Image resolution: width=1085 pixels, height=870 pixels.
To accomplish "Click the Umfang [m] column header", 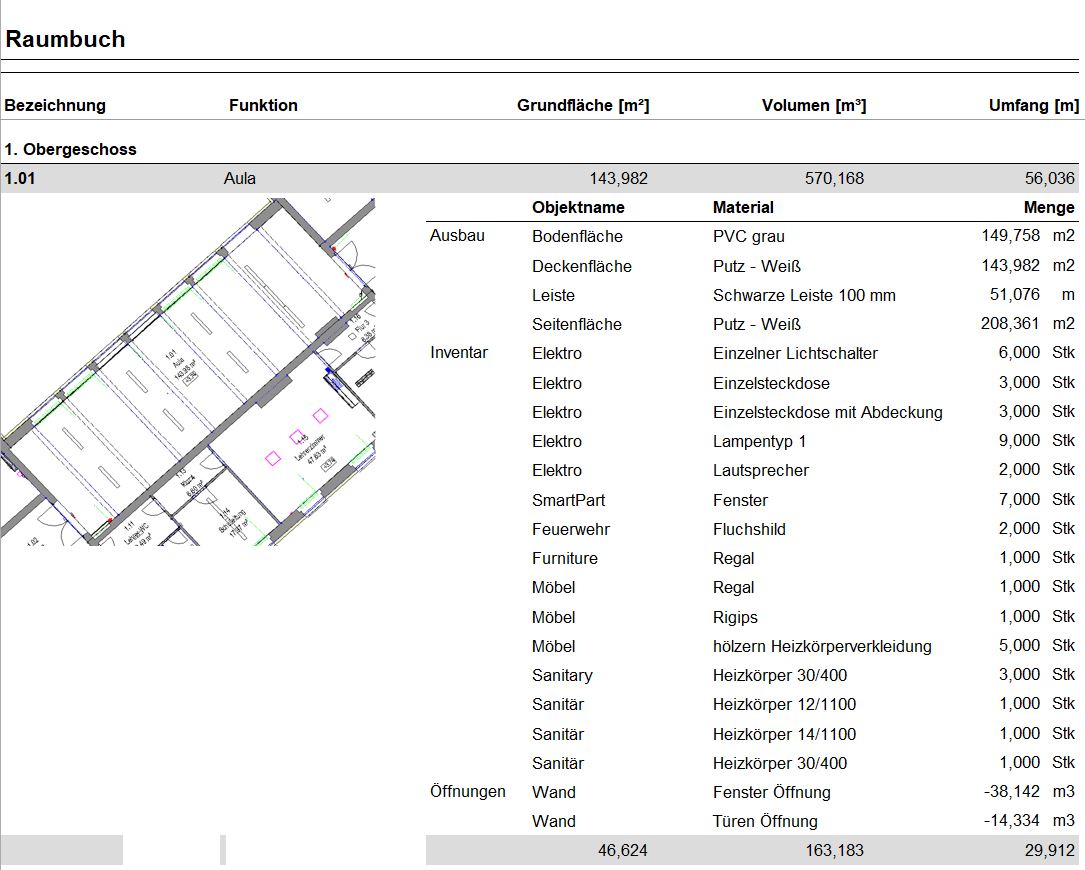I will pos(1033,105).
